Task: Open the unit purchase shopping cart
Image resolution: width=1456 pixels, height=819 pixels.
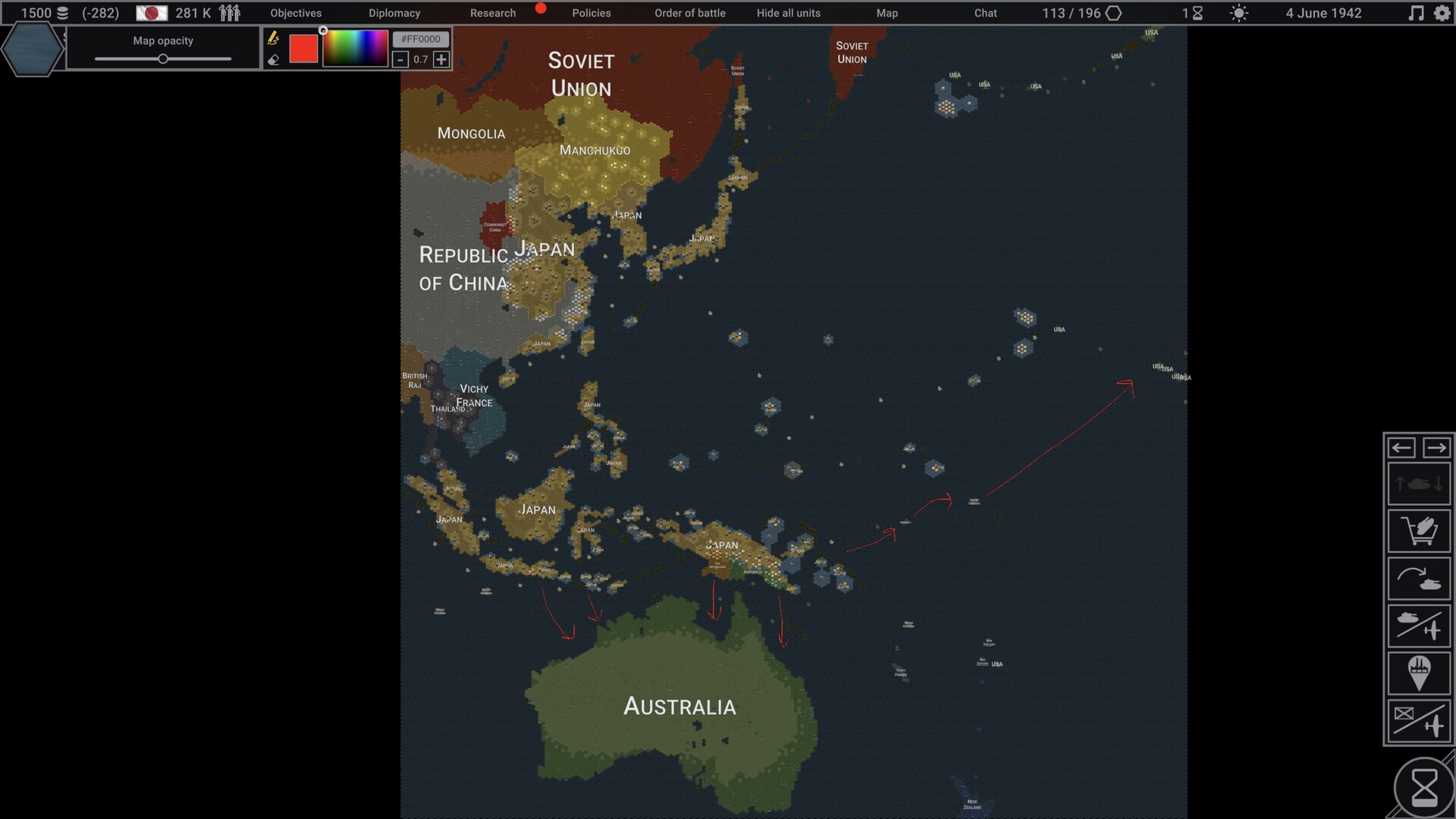Action: pos(1419,531)
